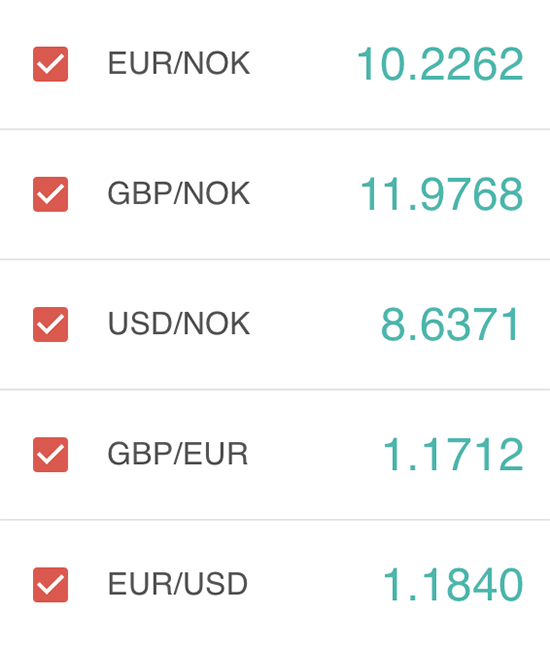Click blank space between EUR/NOK and 10.2262
The height and width of the screenshot is (649, 550).
point(303,64)
